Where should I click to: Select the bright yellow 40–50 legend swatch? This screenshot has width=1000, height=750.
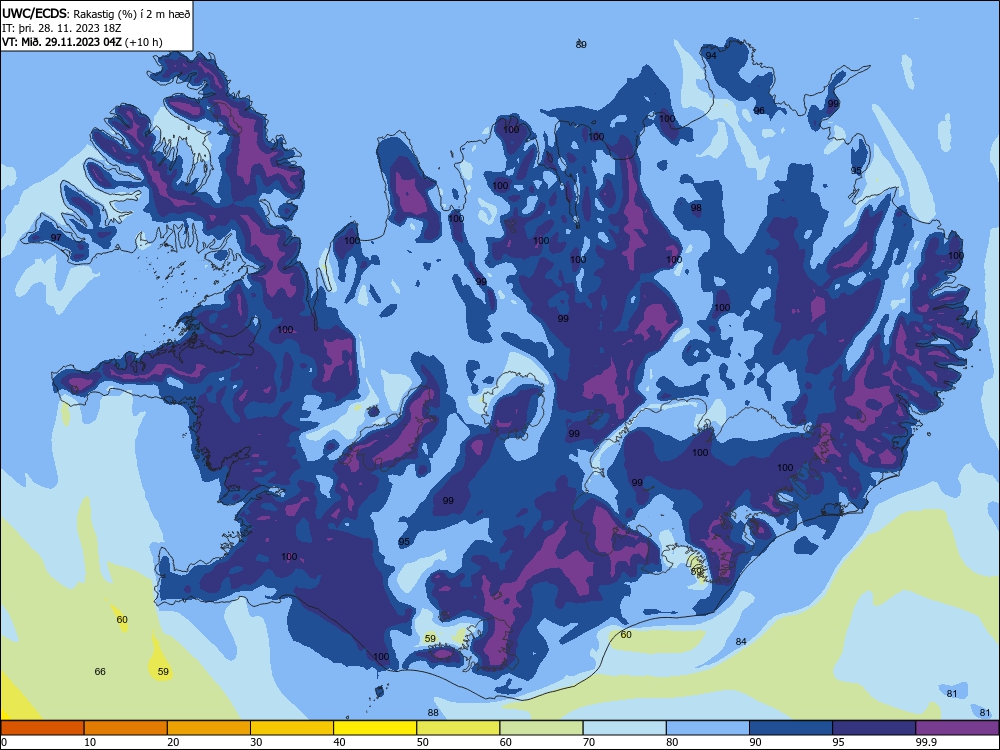click(x=375, y=728)
